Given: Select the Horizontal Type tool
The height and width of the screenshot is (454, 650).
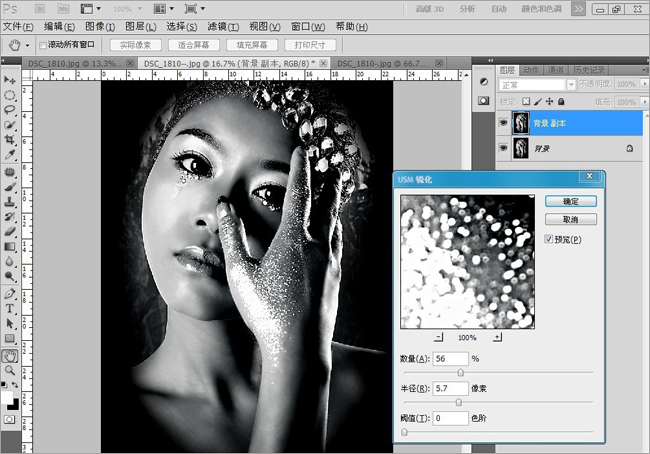Looking at the screenshot, I should click(x=10, y=308).
